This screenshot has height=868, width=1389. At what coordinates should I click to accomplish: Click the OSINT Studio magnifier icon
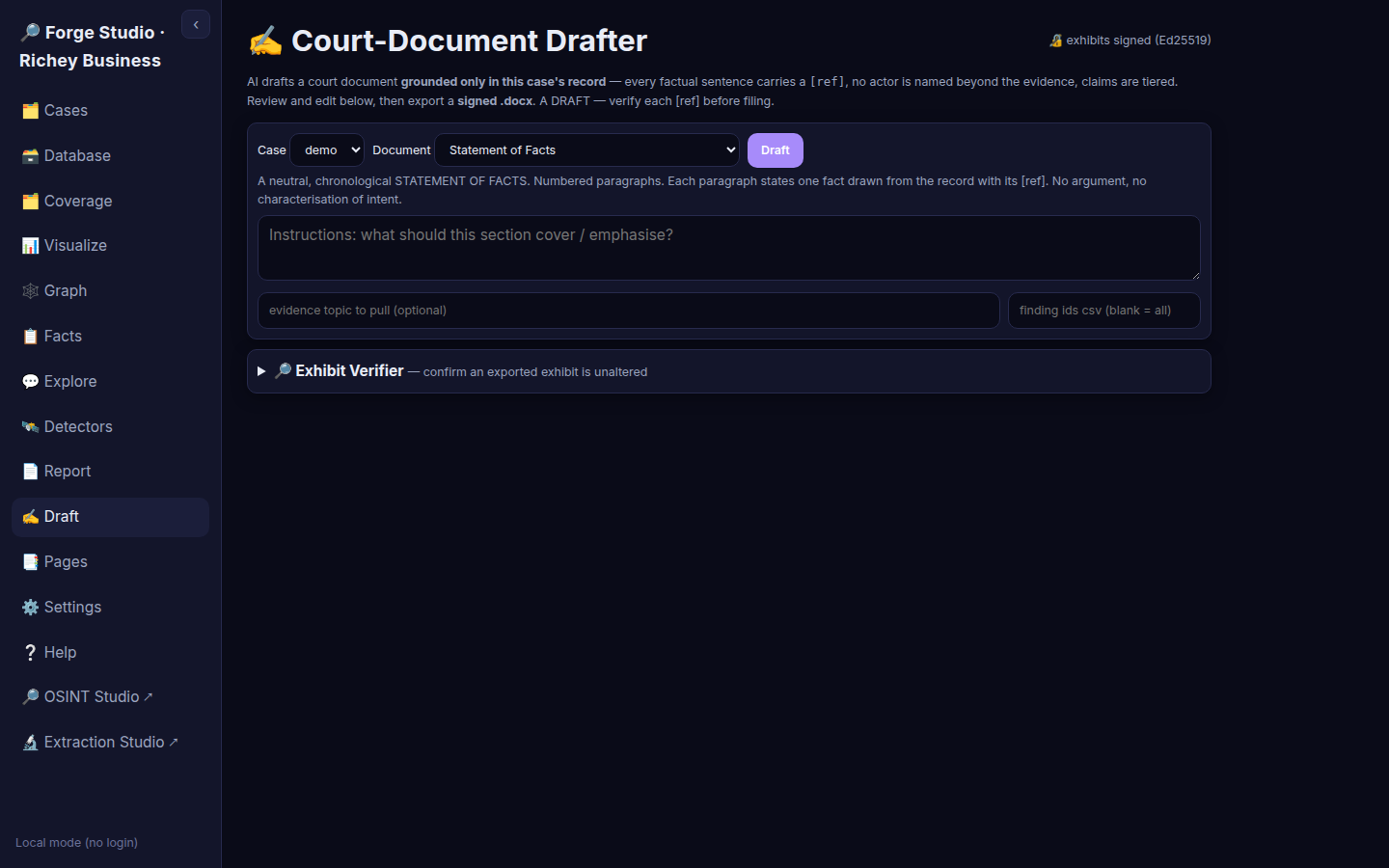(30, 697)
